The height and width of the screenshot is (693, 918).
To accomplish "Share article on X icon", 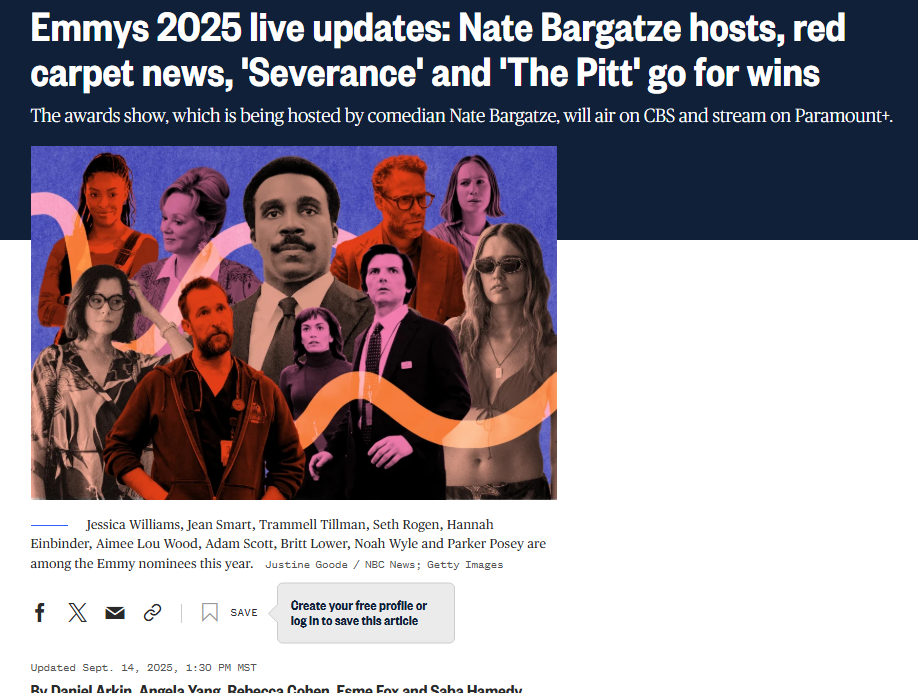I will [77, 613].
